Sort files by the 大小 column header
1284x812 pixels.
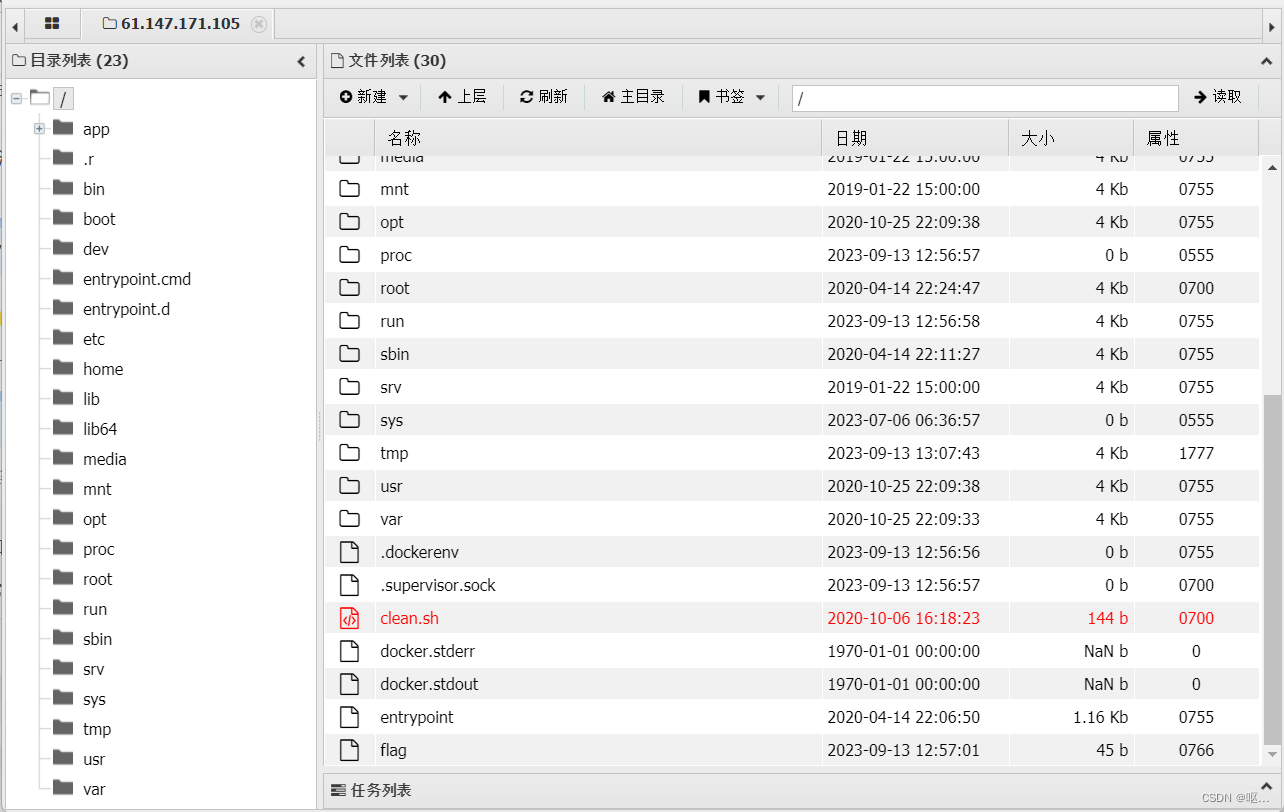(1071, 138)
